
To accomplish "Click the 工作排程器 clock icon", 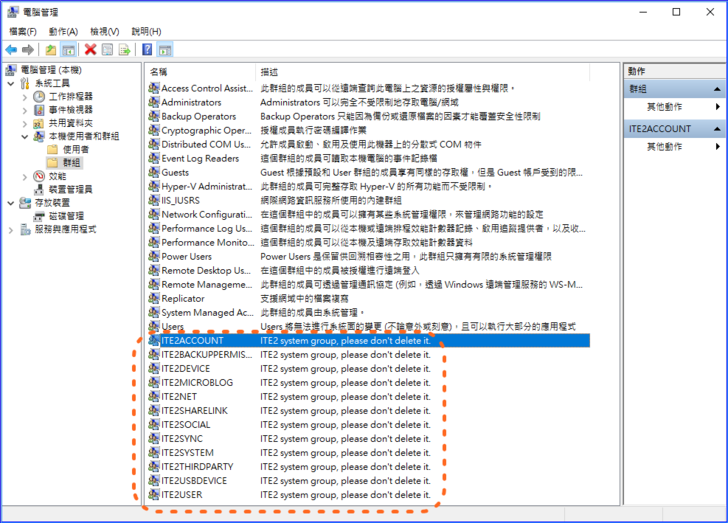I will (39, 97).
